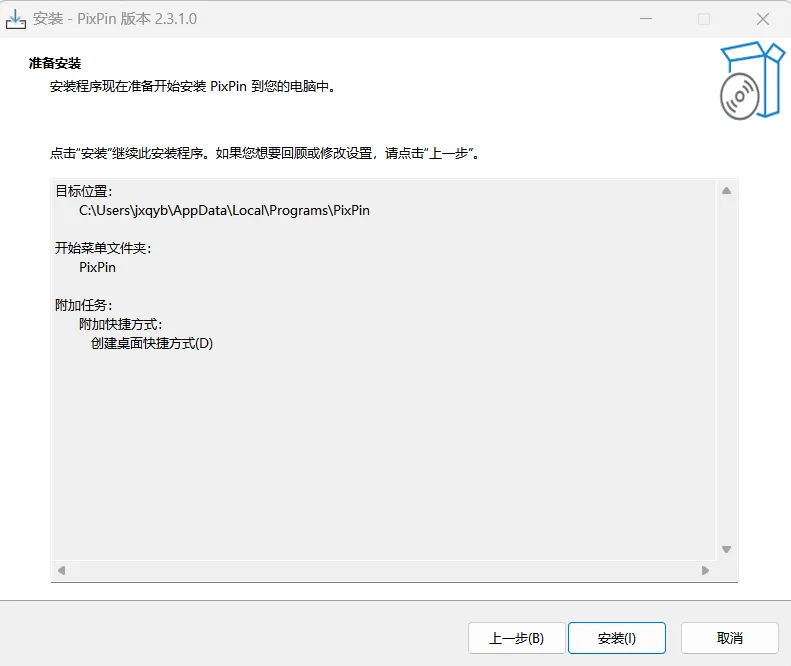791x666 pixels.
Task: Click the 目标位置: label in summary
Action: click(84, 191)
